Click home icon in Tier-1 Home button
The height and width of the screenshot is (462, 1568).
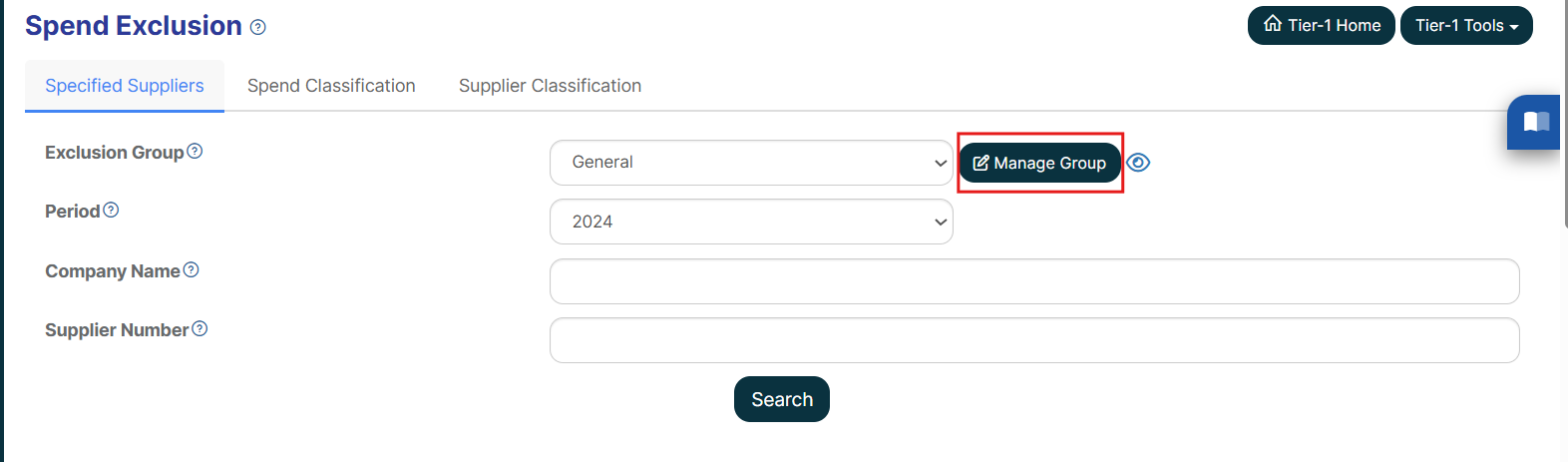tap(1273, 24)
